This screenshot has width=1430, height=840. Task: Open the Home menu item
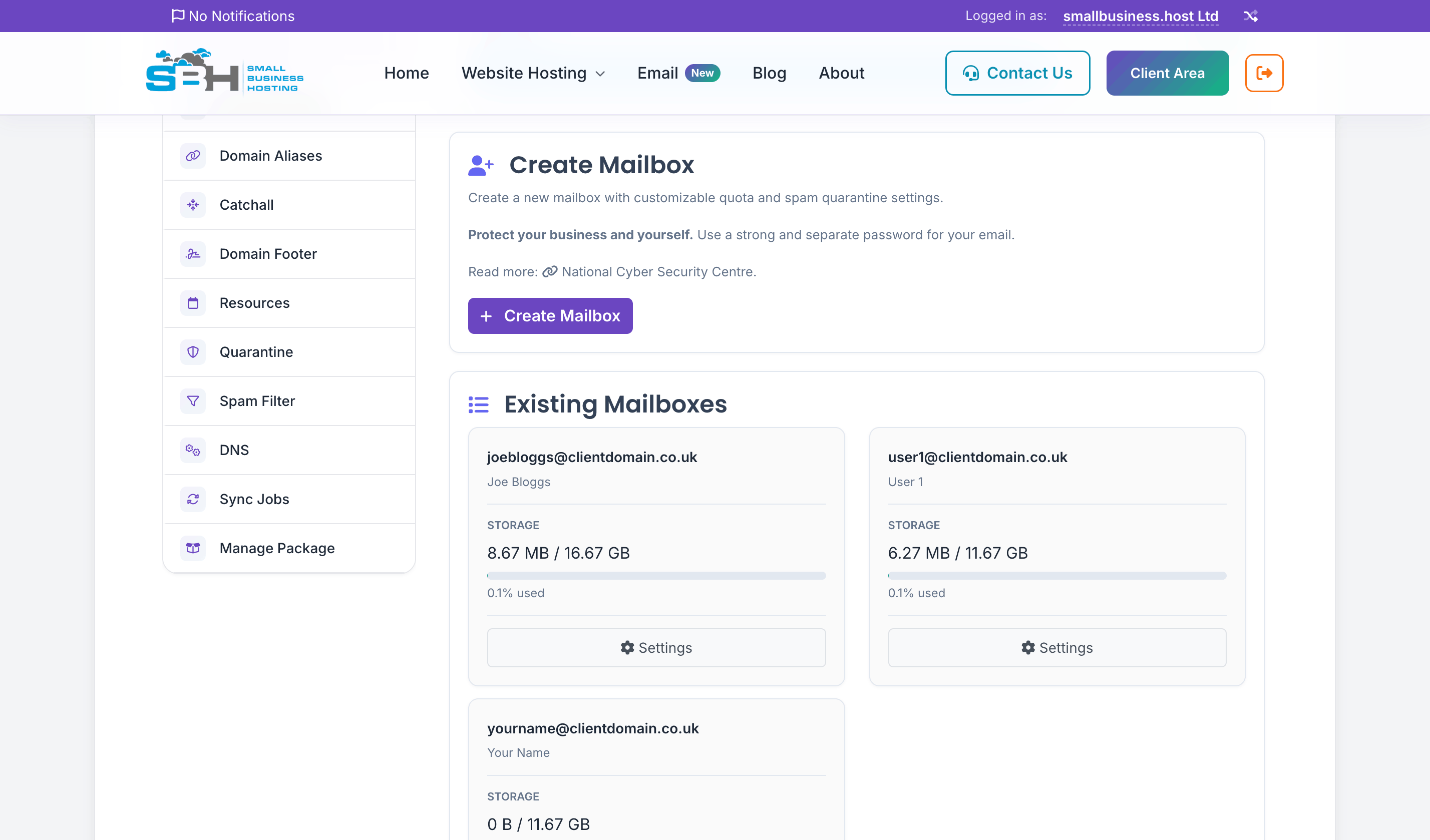(x=406, y=73)
